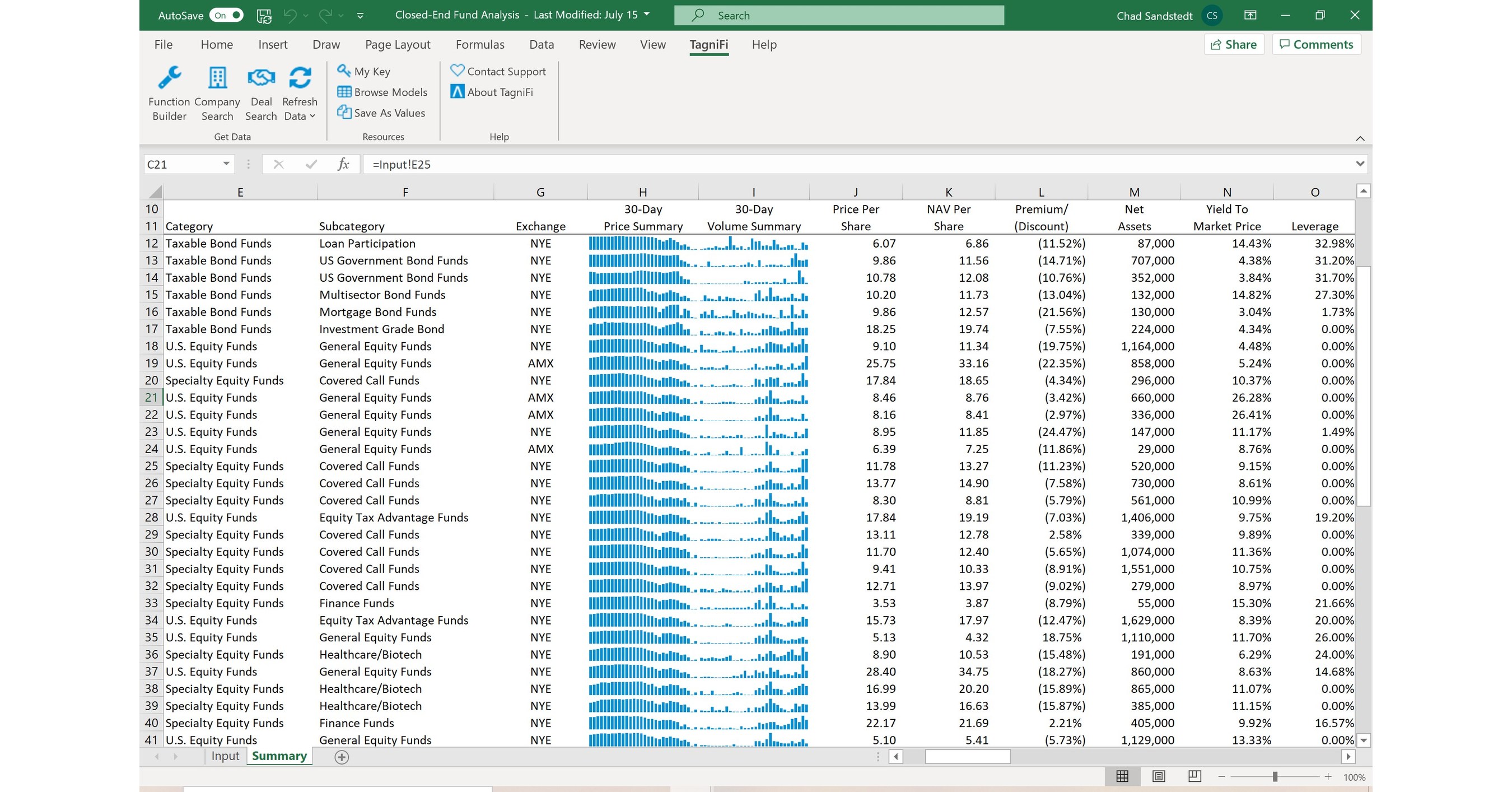Open My Key in TagniFi resources

click(363, 71)
